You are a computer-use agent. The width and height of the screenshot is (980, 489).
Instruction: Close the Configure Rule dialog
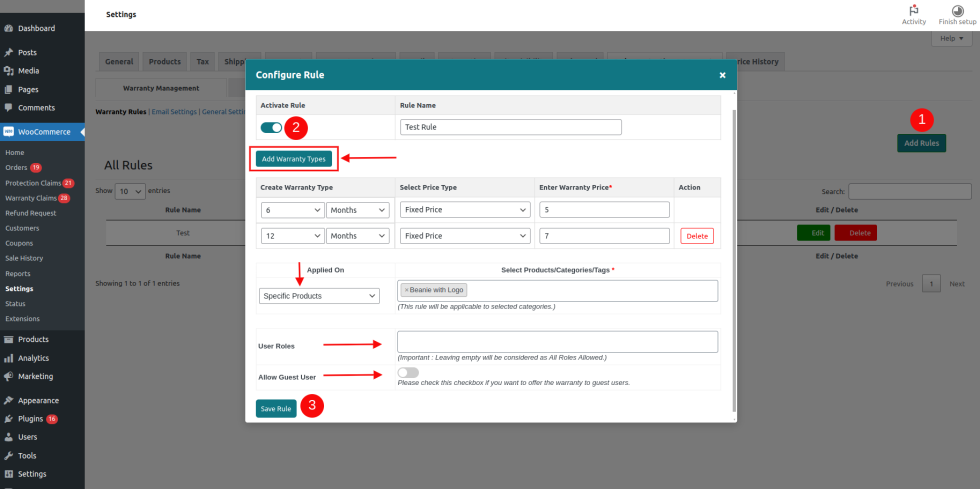[x=722, y=75]
